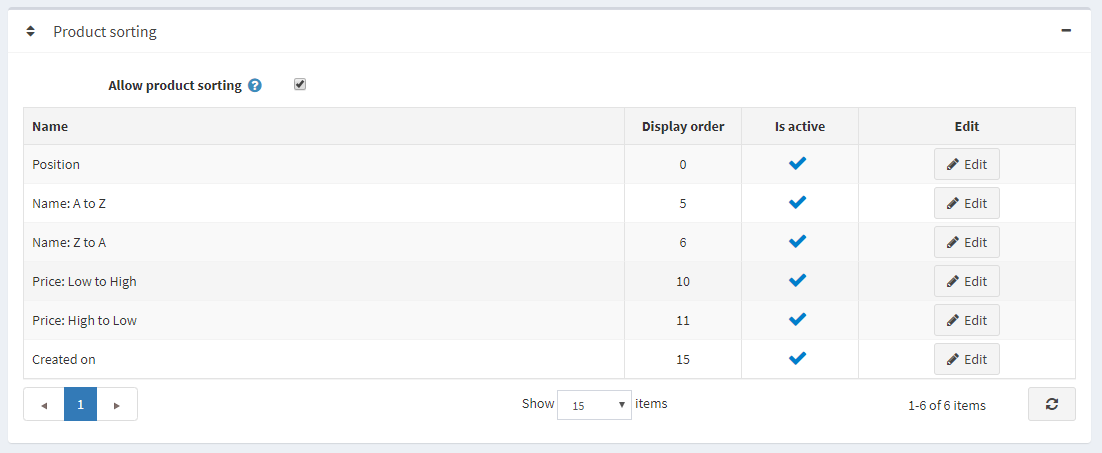Click the active checkmark for Position row
This screenshot has width=1102, height=453.
(x=797, y=164)
